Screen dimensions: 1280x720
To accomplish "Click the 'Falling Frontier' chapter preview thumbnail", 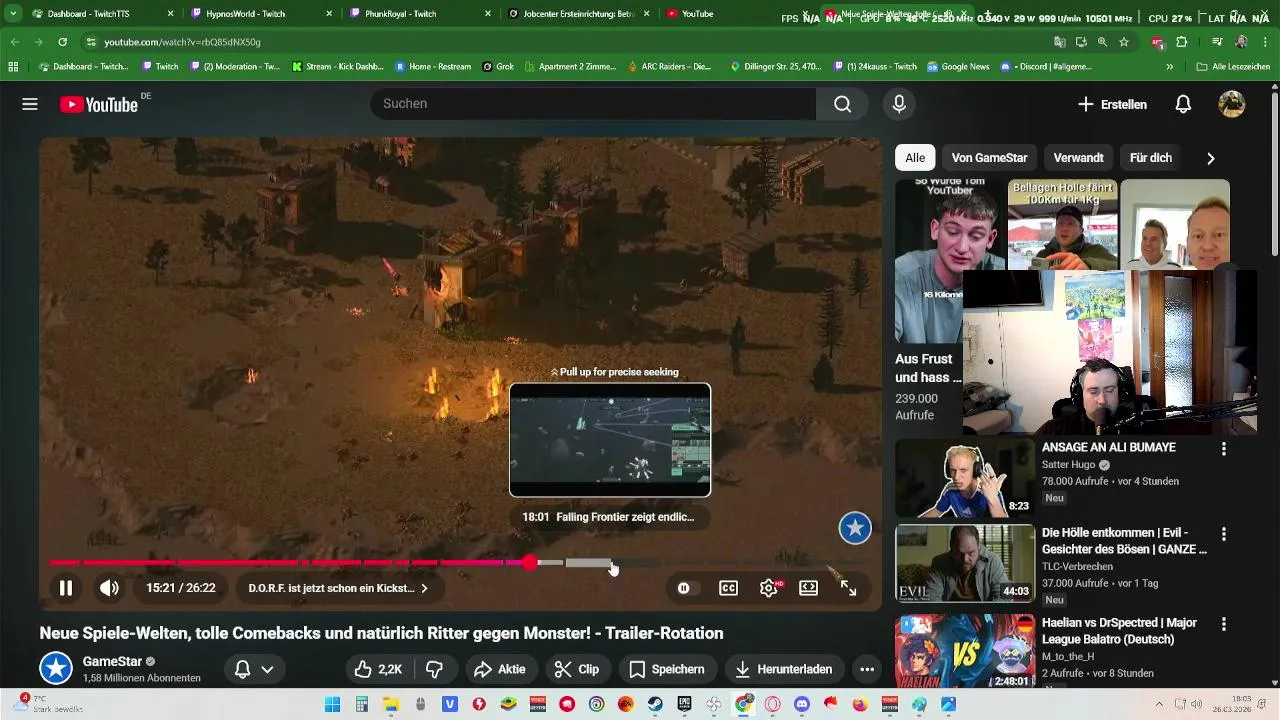I will click(x=610, y=440).
